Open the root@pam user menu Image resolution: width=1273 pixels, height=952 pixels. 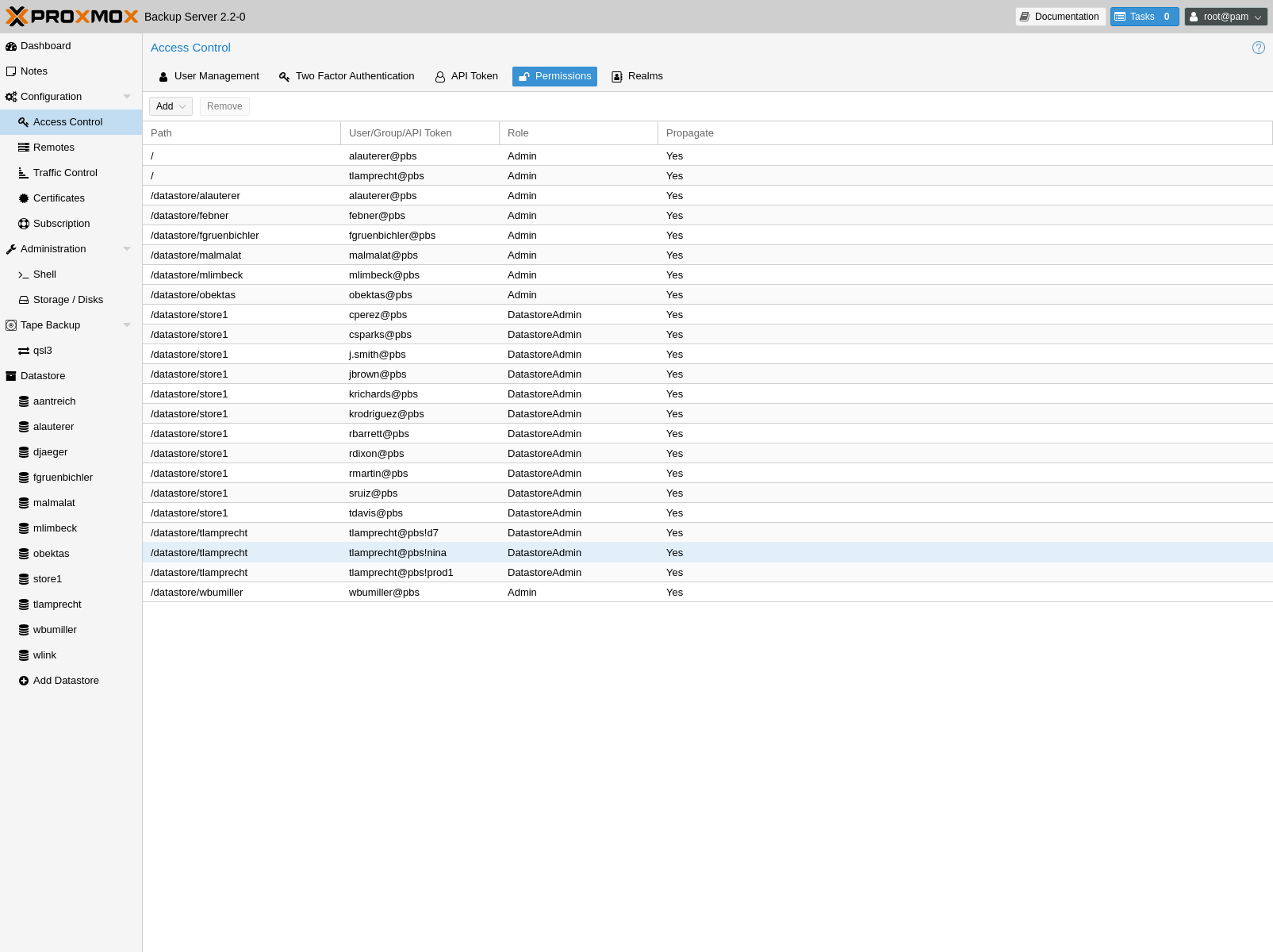tap(1225, 17)
